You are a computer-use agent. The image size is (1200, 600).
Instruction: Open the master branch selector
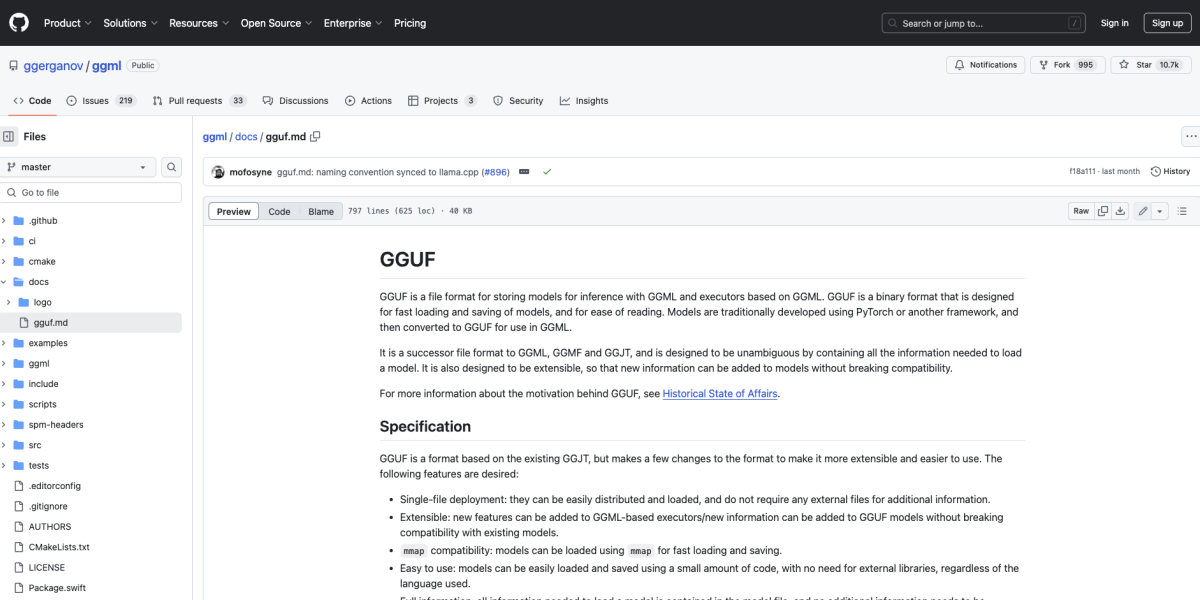78,166
